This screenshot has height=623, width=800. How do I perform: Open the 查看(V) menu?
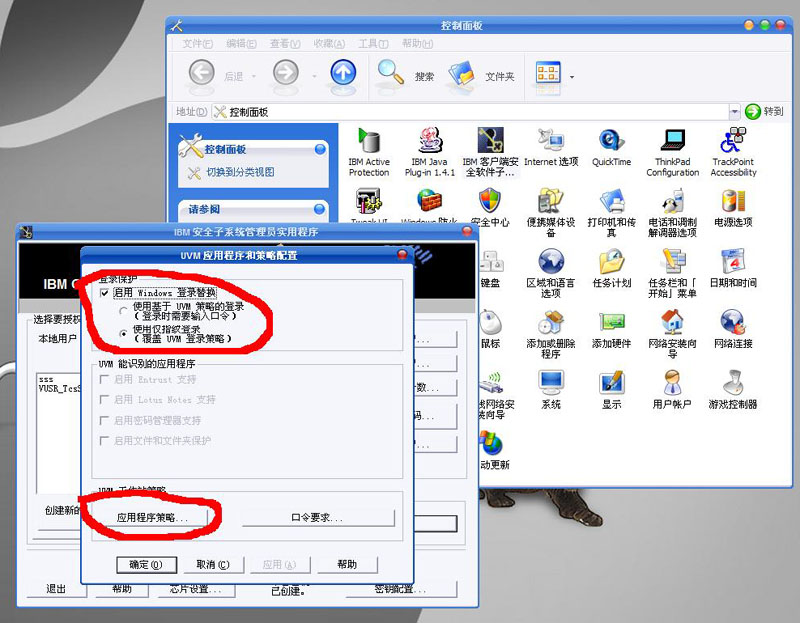coord(285,44)
